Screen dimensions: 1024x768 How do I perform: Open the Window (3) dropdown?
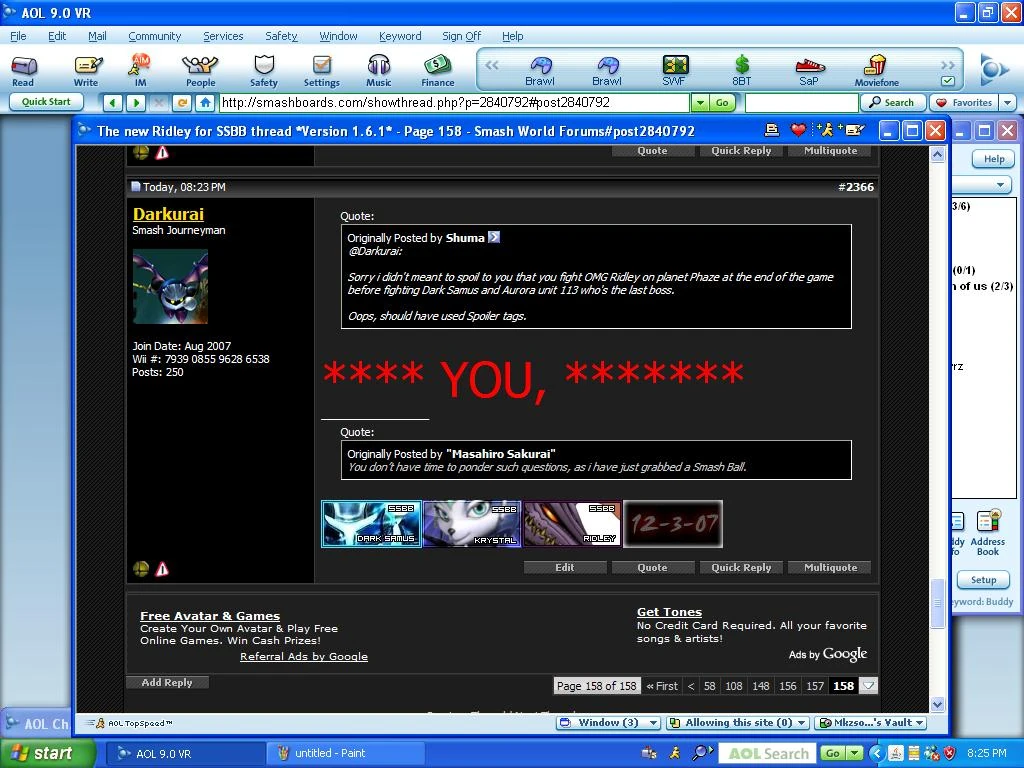(609, 722)
